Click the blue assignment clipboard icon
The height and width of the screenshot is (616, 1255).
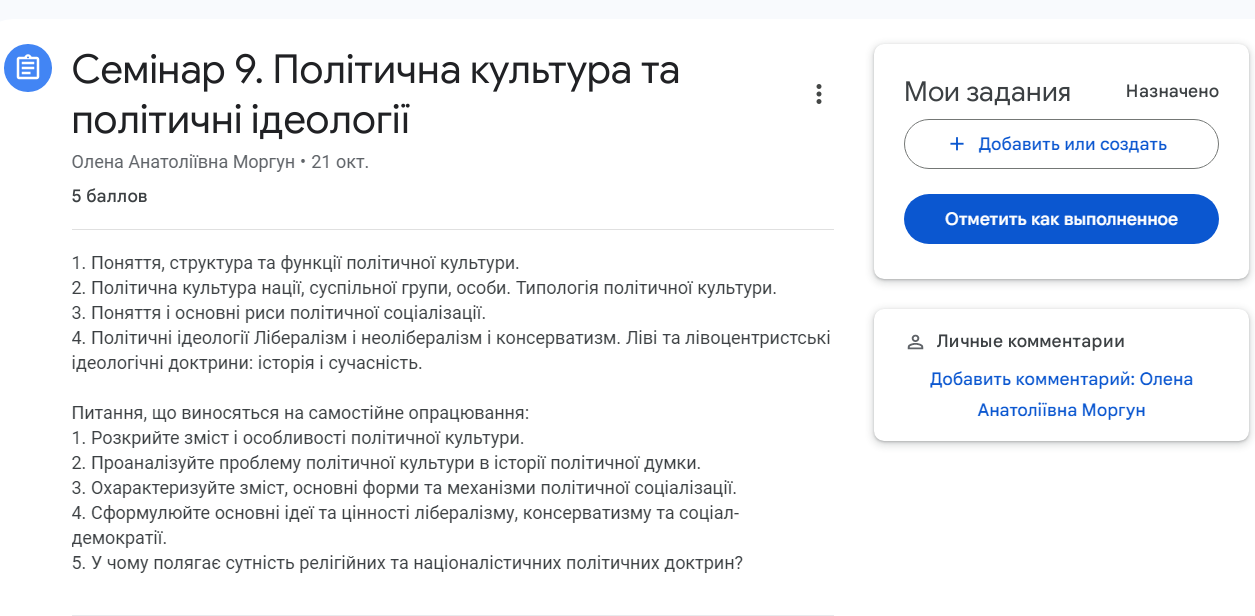pyautogui.click(x=28, y=68)
